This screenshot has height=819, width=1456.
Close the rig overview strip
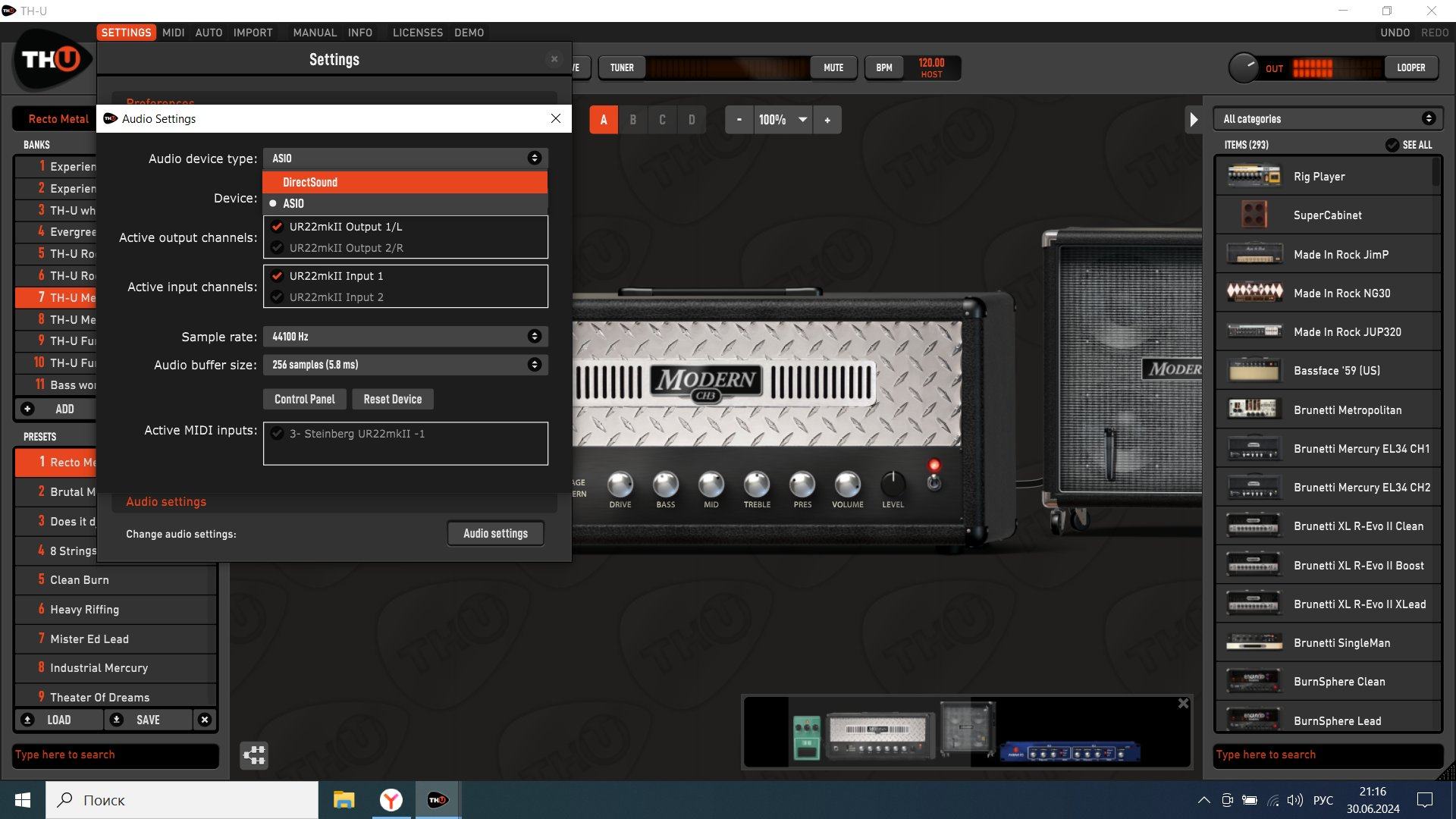point(1183,704)
